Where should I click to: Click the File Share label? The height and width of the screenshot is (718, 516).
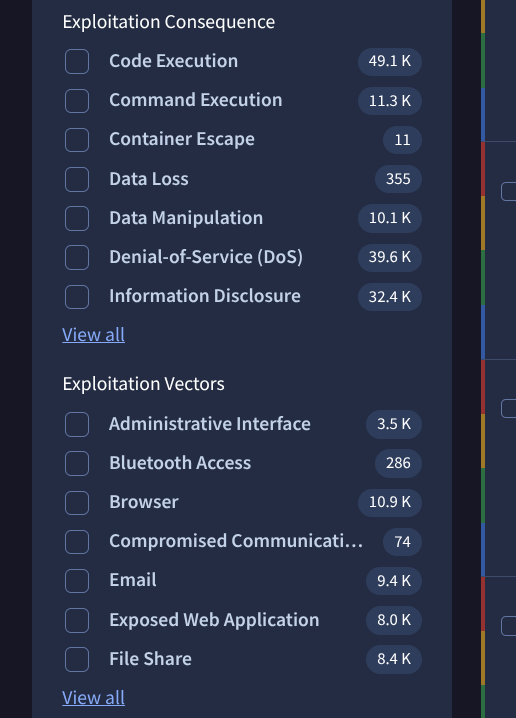(150, 659)
